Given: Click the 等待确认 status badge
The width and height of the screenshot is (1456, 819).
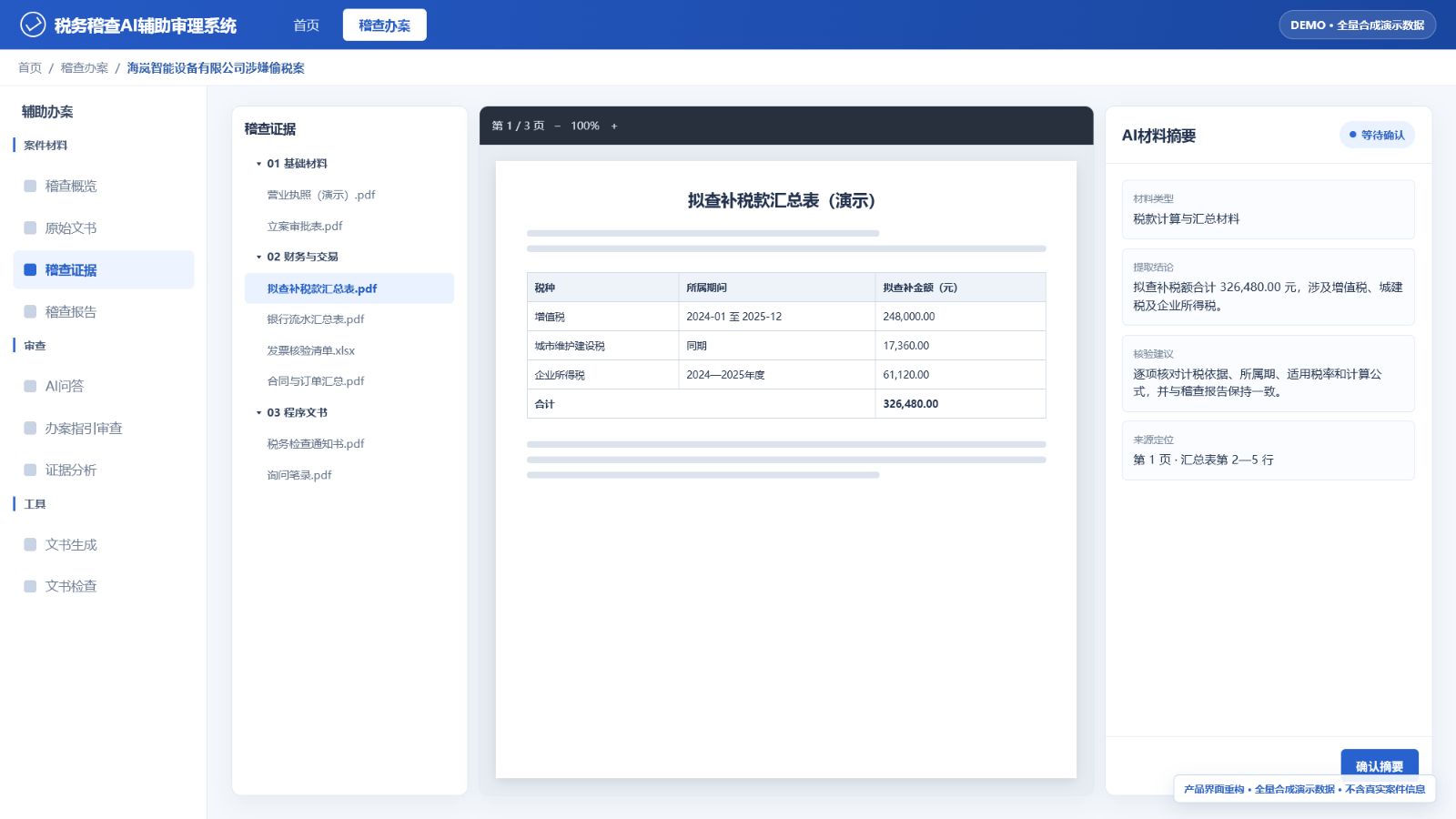Looking at the screenshot, I should [x=1377, y=135].
